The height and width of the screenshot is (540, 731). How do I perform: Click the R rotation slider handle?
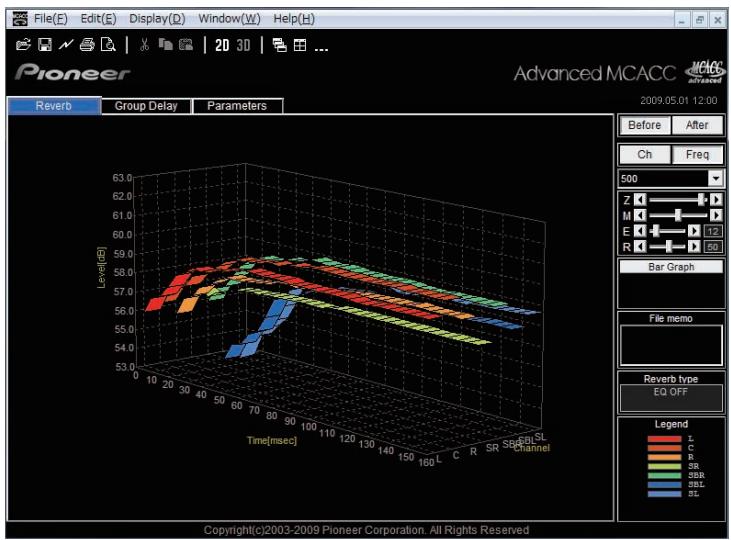(669, 246)
